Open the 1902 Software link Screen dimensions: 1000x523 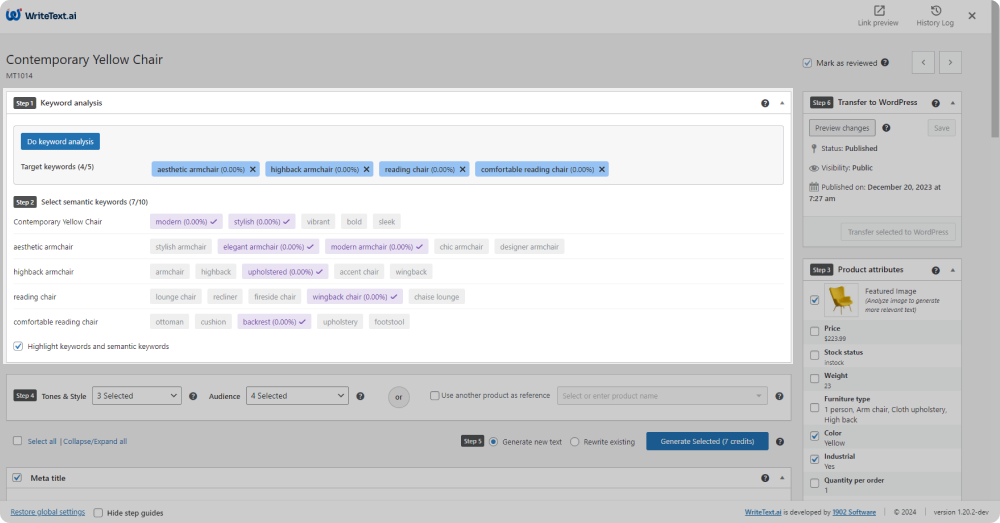[854, 512]
